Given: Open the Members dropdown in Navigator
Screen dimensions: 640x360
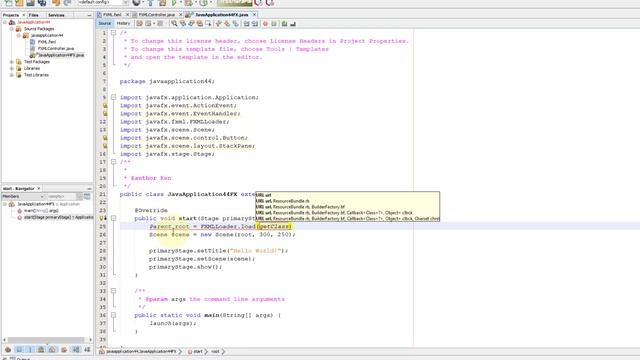Looking at the screenshot, I should 23,196.
